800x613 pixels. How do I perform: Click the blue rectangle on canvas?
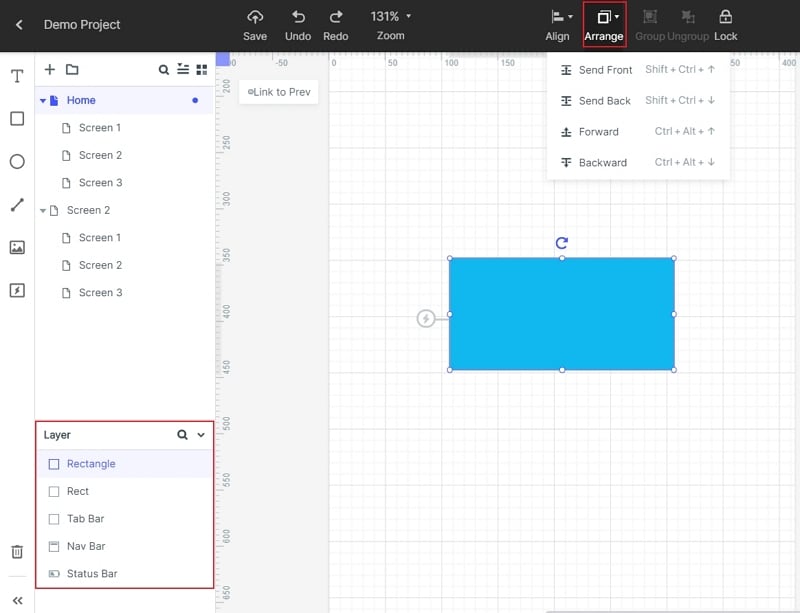point(562,314)
